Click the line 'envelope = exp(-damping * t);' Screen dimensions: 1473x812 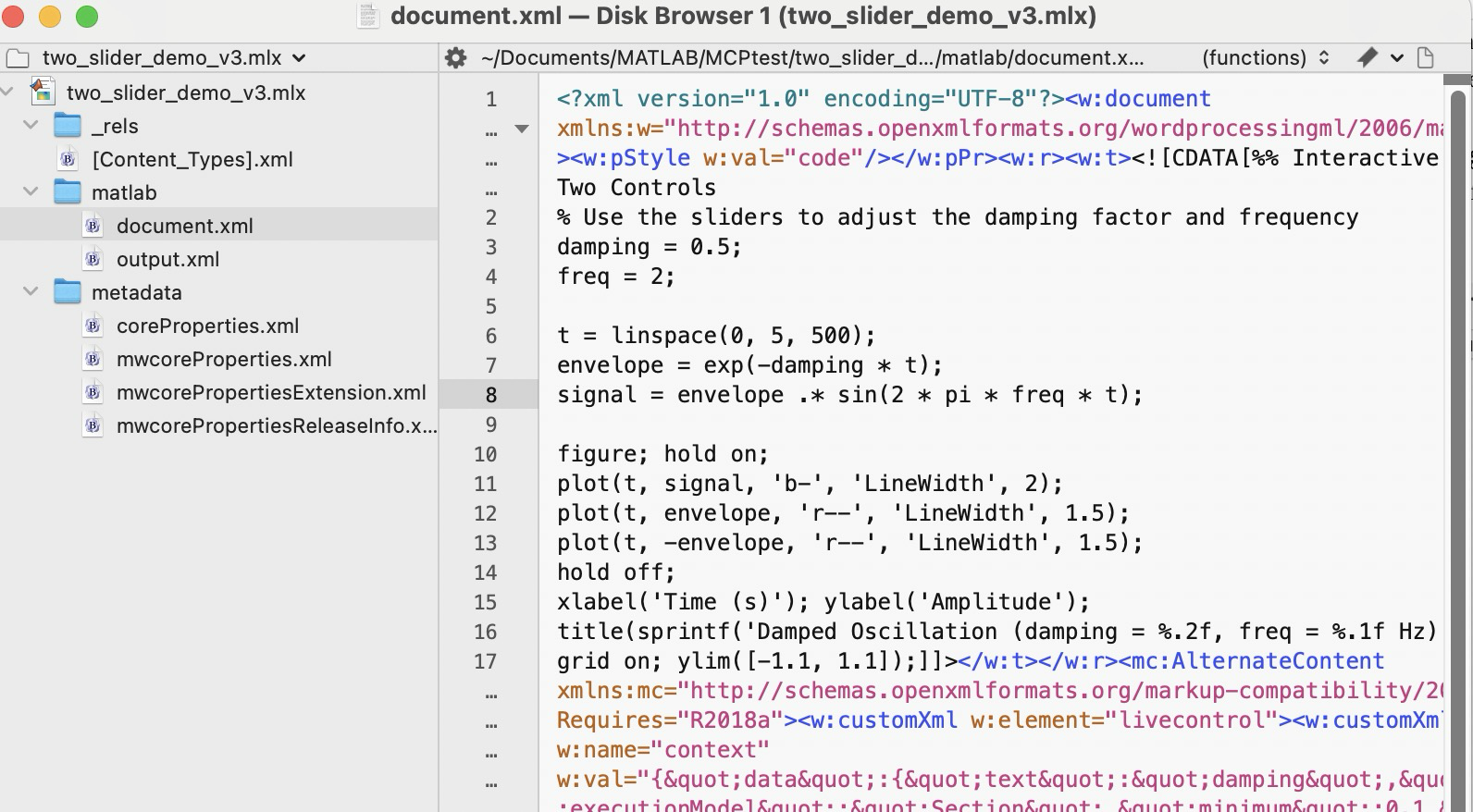(749, 365)
